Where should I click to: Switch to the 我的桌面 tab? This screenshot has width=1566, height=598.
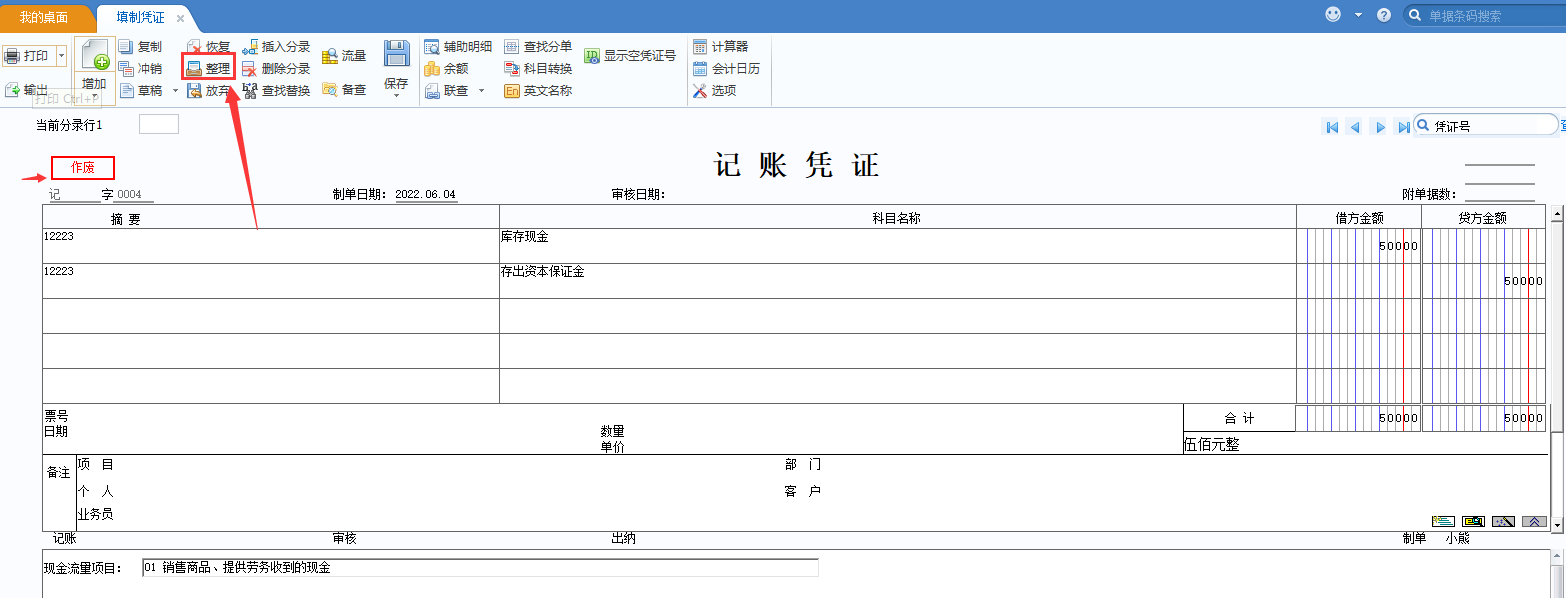pyautogui.click(x=44, y=18)
